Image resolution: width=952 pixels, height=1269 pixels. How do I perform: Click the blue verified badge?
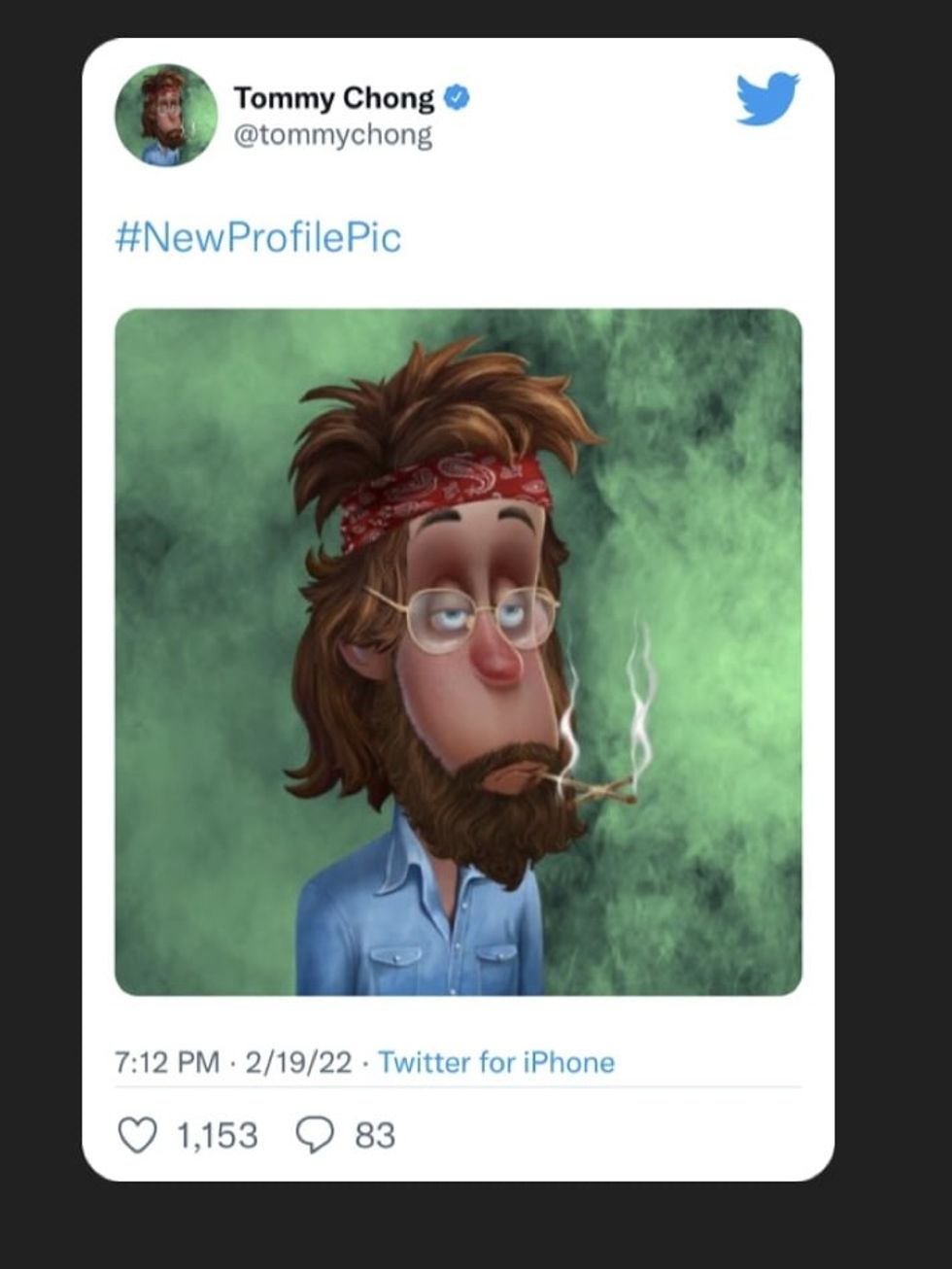(x=458, y=98)
